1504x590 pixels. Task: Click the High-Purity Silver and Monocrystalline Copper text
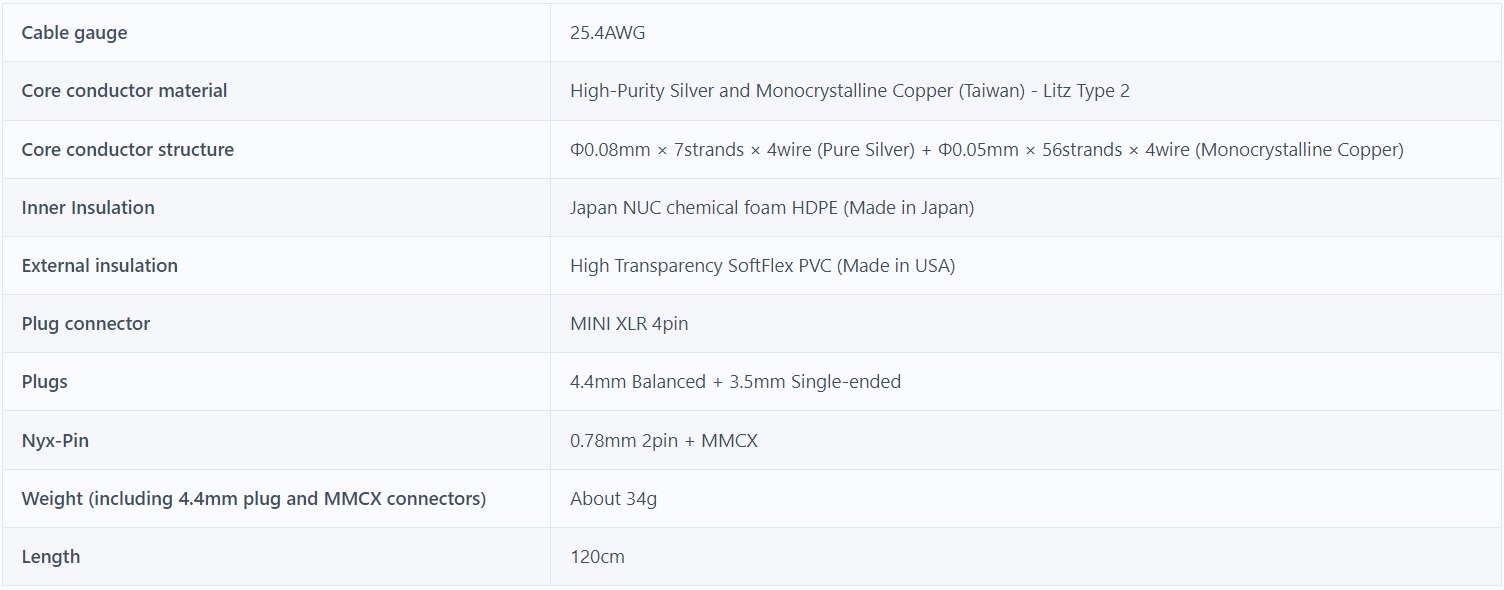coord(849,91)
